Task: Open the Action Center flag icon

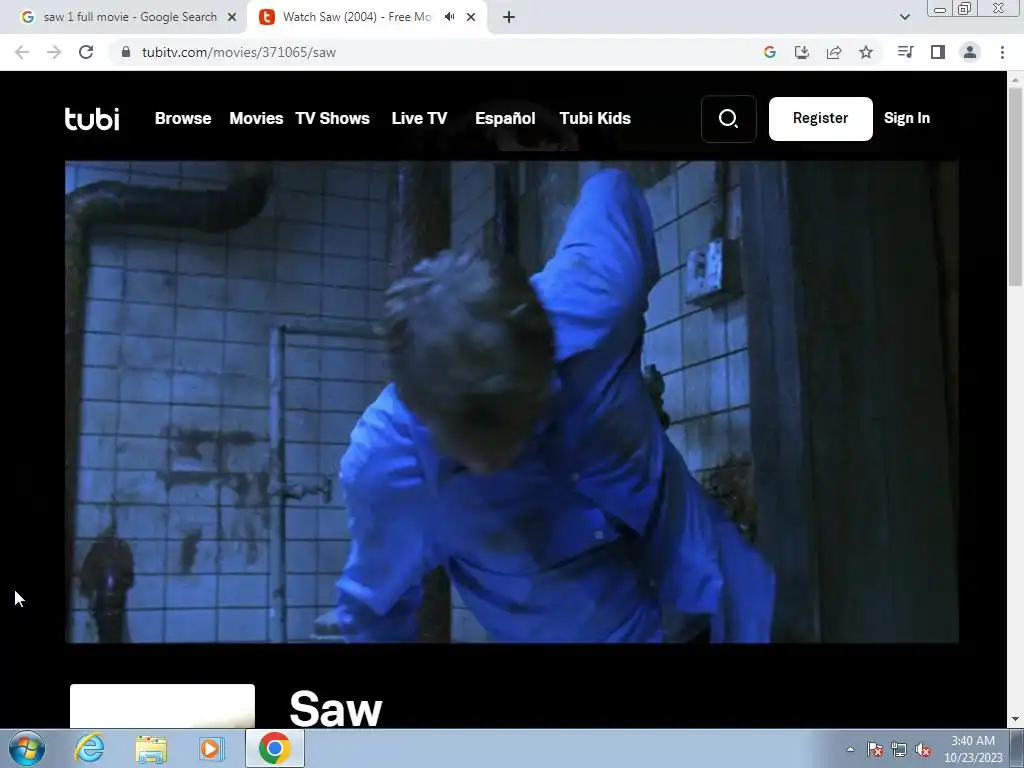Action: point(874,749)
